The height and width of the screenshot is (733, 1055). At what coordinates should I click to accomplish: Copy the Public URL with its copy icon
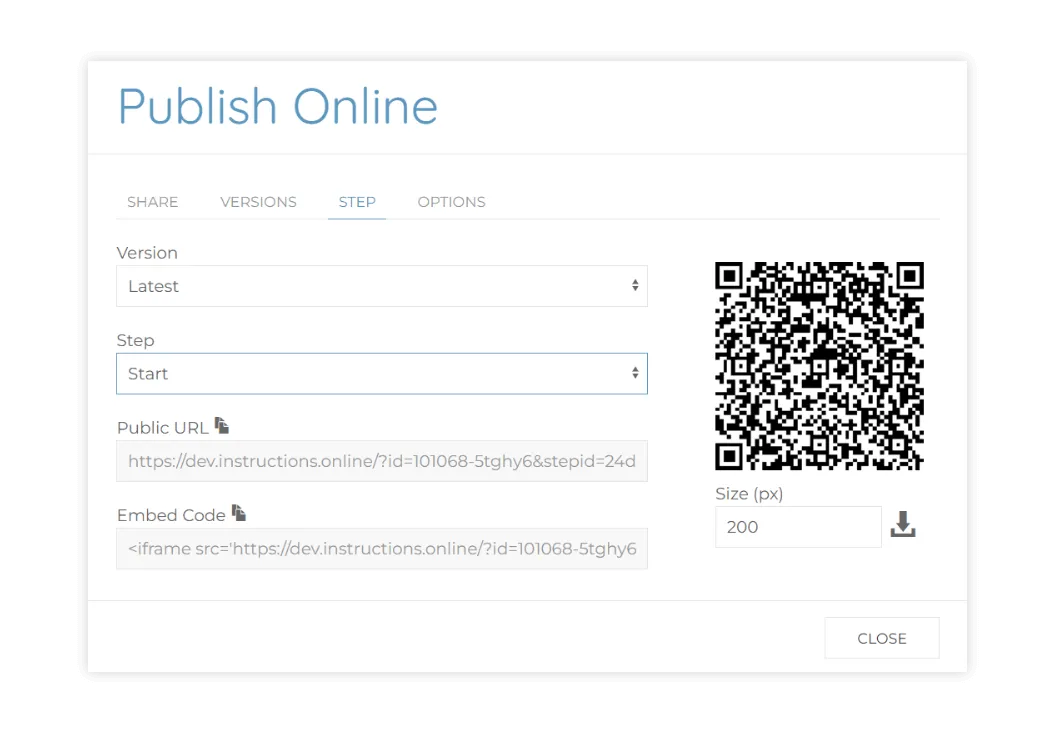(222, 425)
